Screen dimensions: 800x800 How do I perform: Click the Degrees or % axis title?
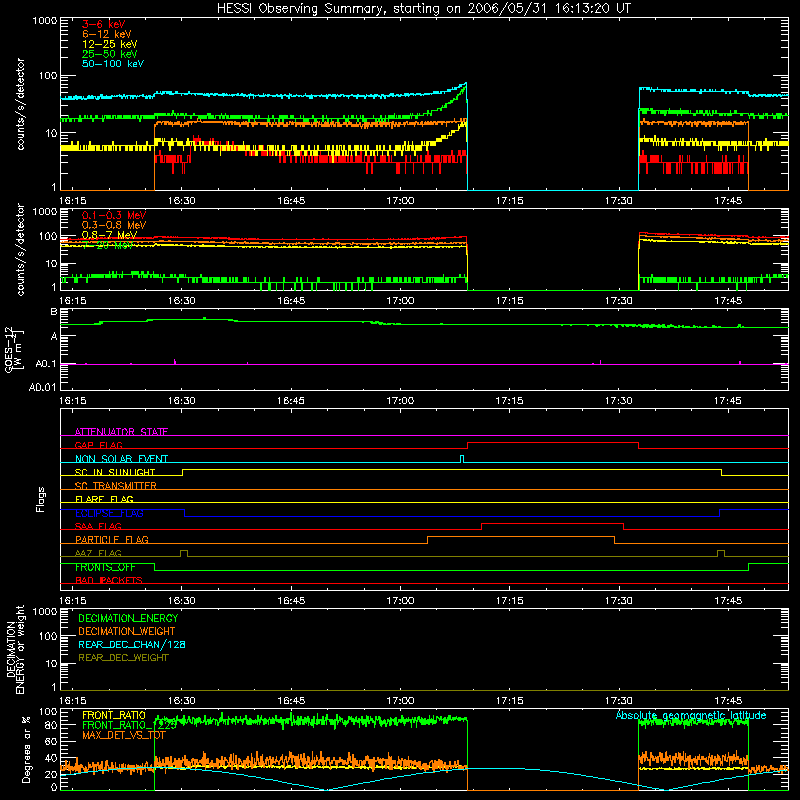(26, 749)
